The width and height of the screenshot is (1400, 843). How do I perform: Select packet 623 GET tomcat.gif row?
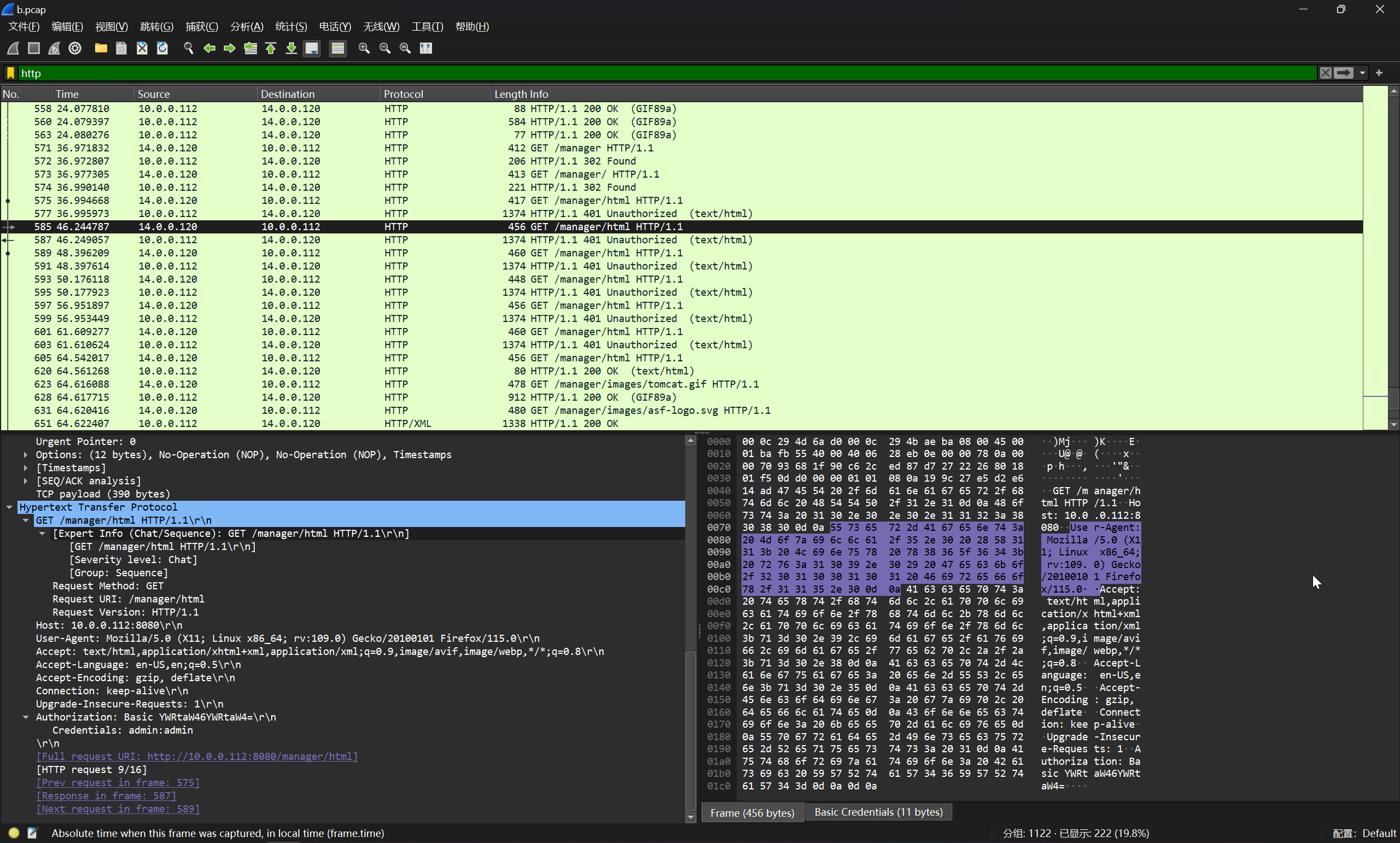682,384
